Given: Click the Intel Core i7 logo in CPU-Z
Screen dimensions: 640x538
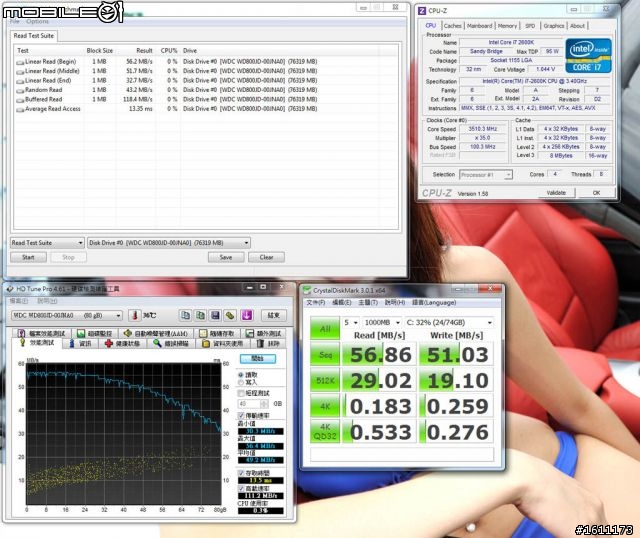Looking at the screenshot, I should [x=588, y=56].
